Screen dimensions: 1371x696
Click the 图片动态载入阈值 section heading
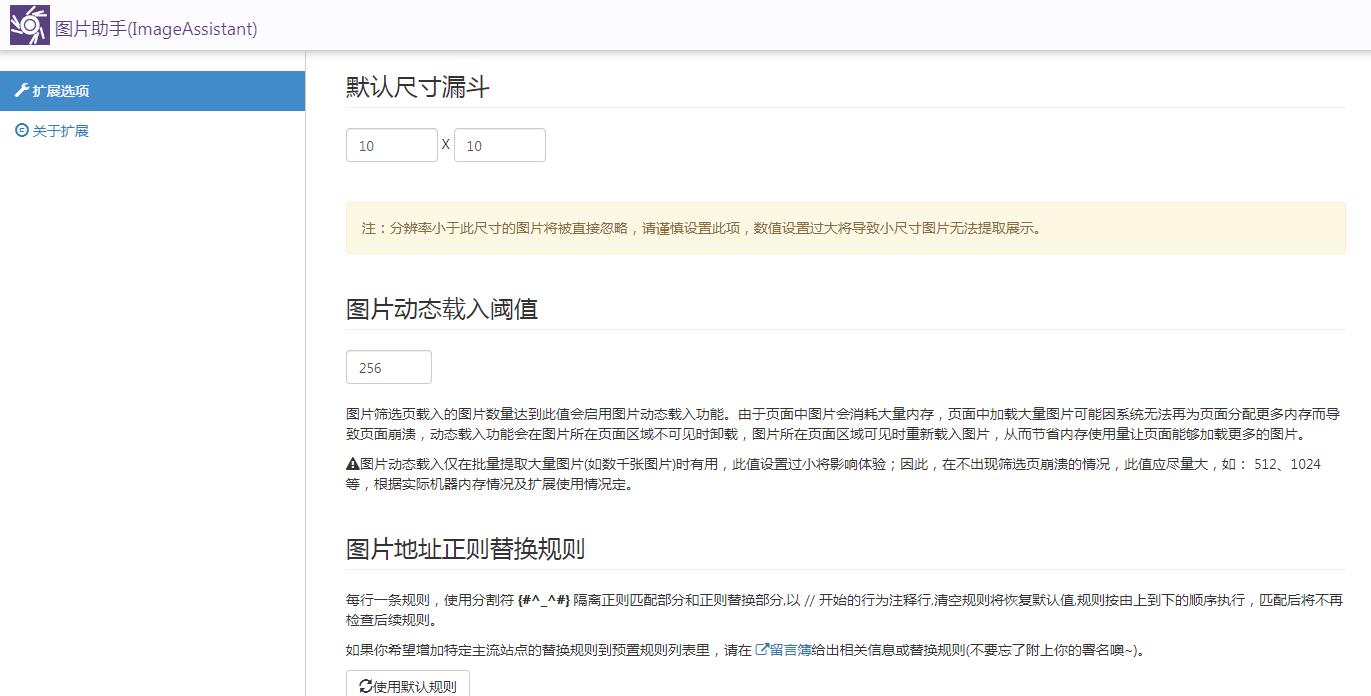pyautogui.click(x=439, y=309)
